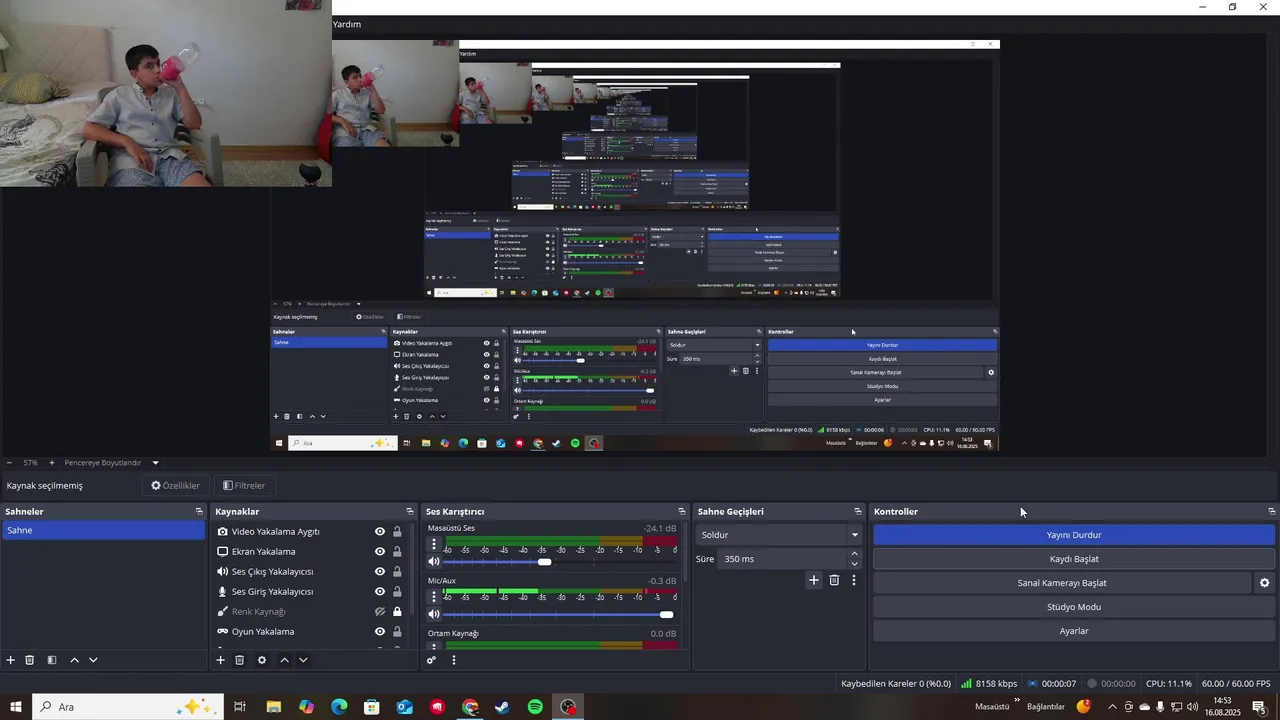Delete selected source with trash icon
The height and width of the screenshot is (720, 1280).
[x=240, y=660]
